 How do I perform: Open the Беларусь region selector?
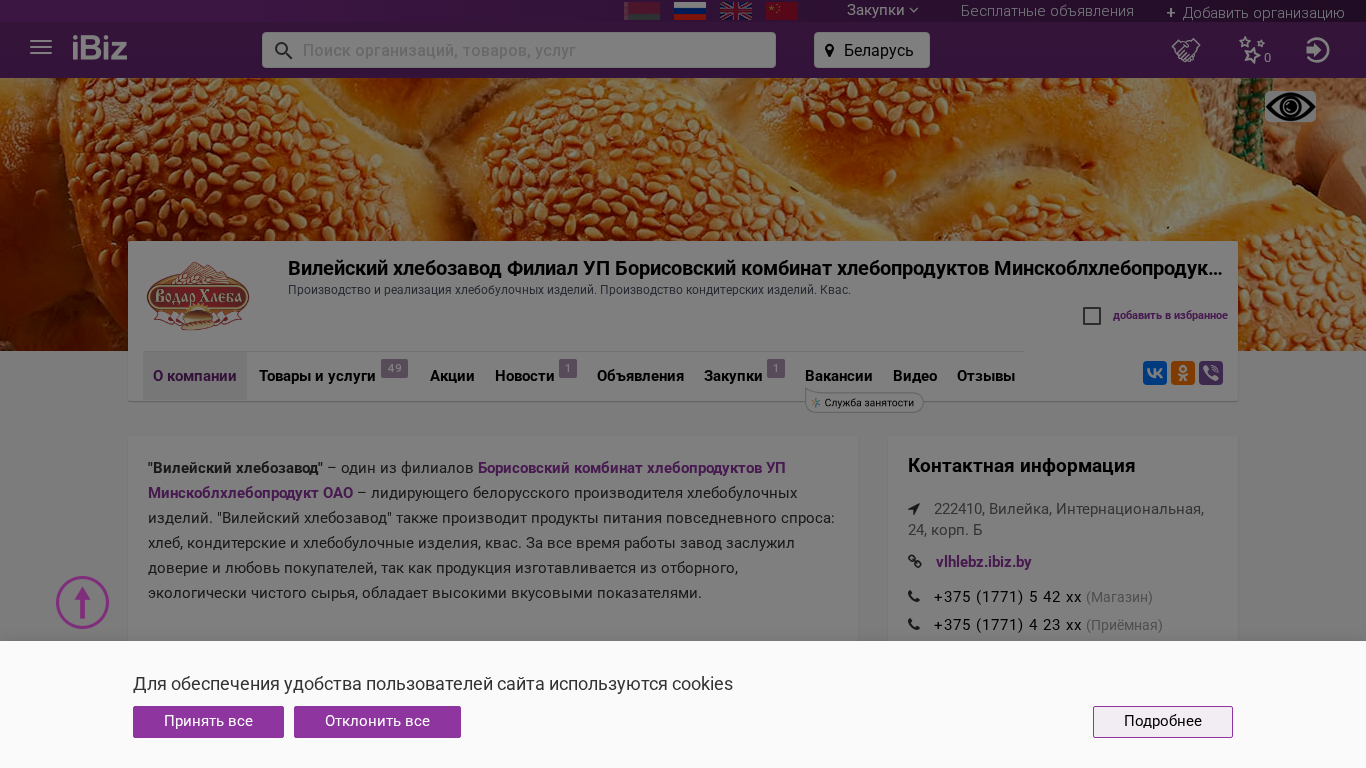pyautogui.click(x=872, y=50)
